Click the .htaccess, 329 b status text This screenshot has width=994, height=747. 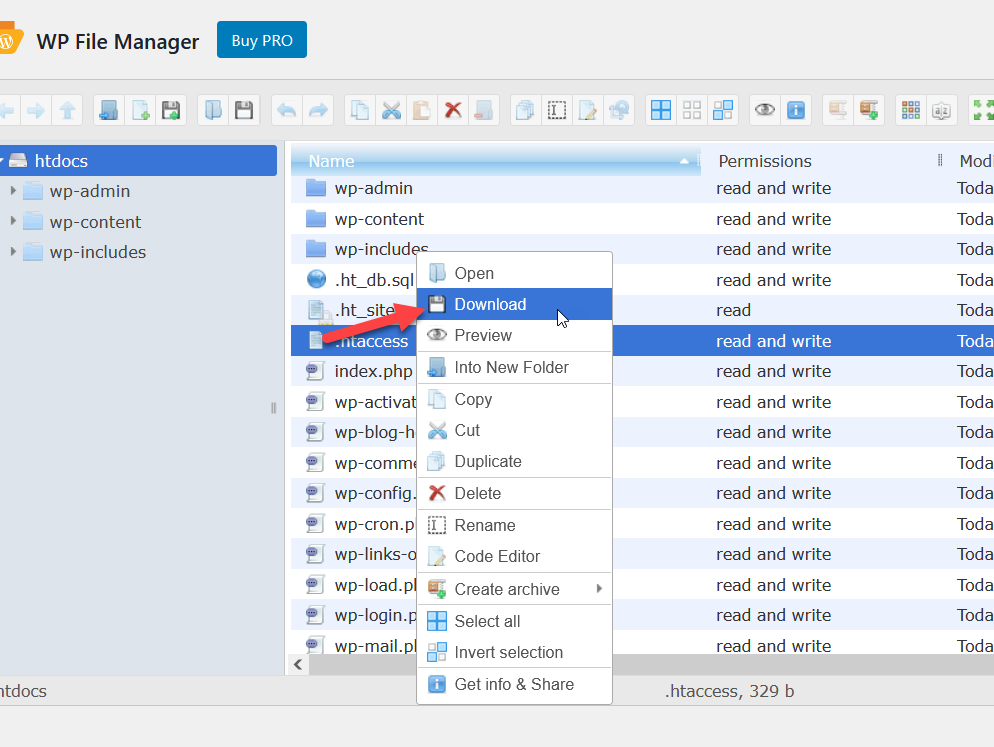(x=730, y=691)
